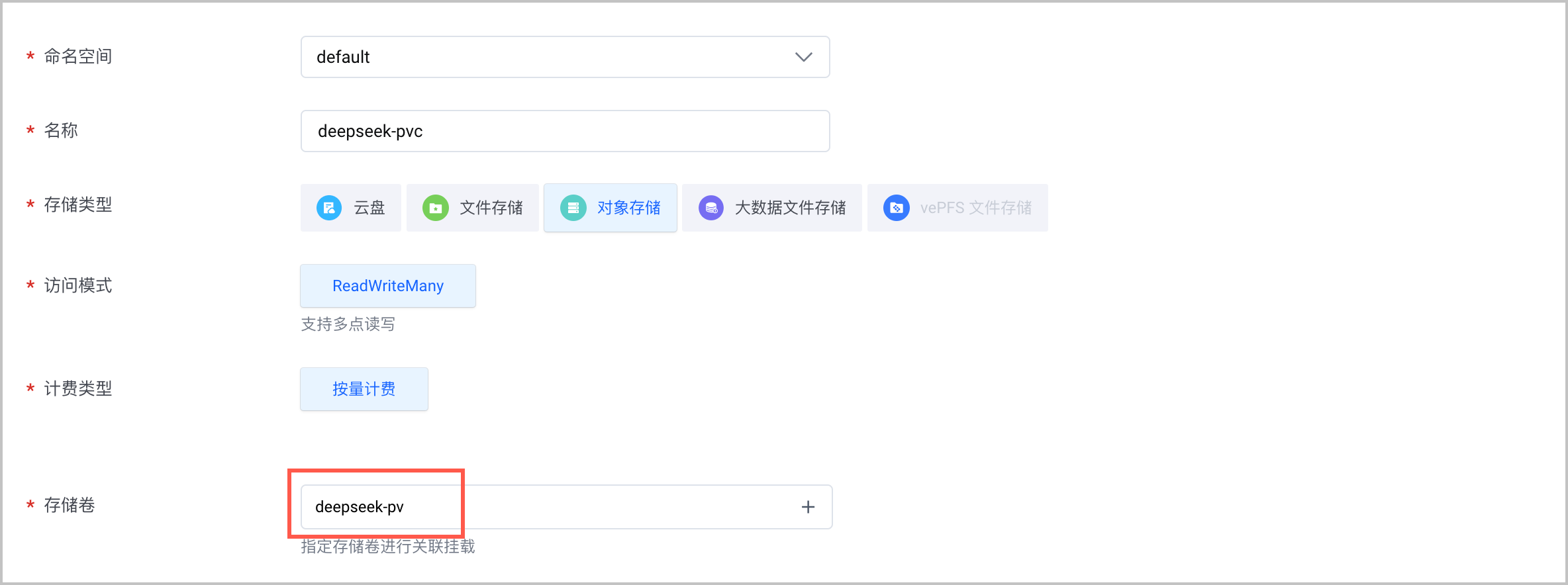Viewport: 1568px width, 585px height.
Task: Select the 对象存储 storage type text
Action: click(629, 208)
